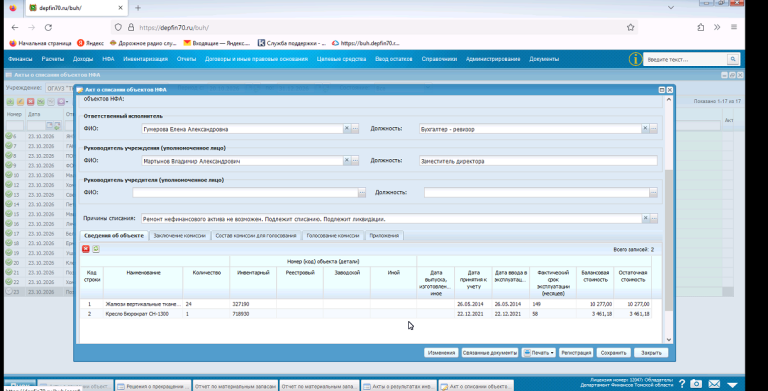Click the Закрыть button

pos(651,353)
